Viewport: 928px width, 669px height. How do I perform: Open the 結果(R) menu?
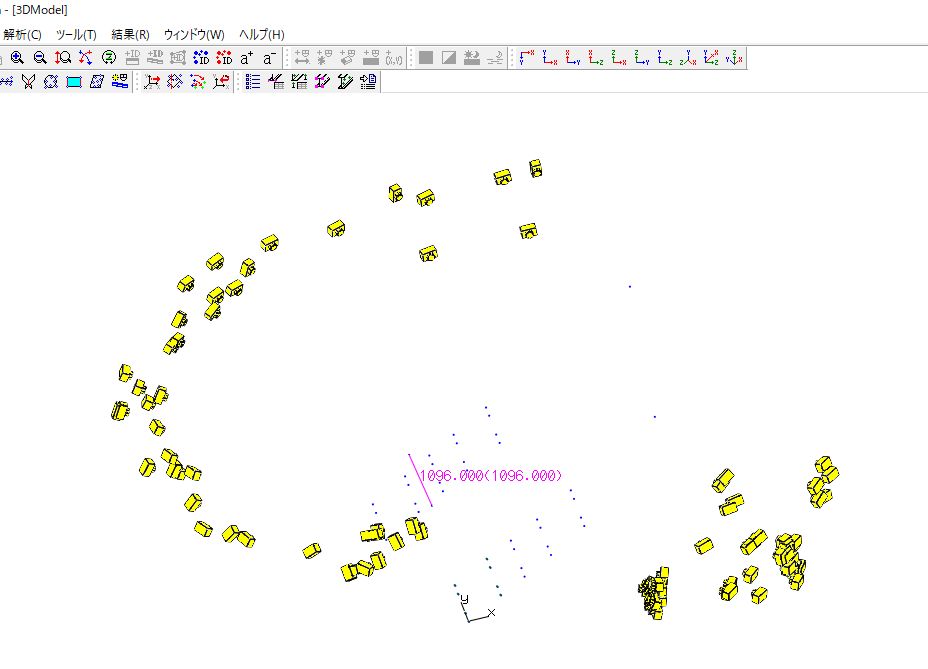130,34
